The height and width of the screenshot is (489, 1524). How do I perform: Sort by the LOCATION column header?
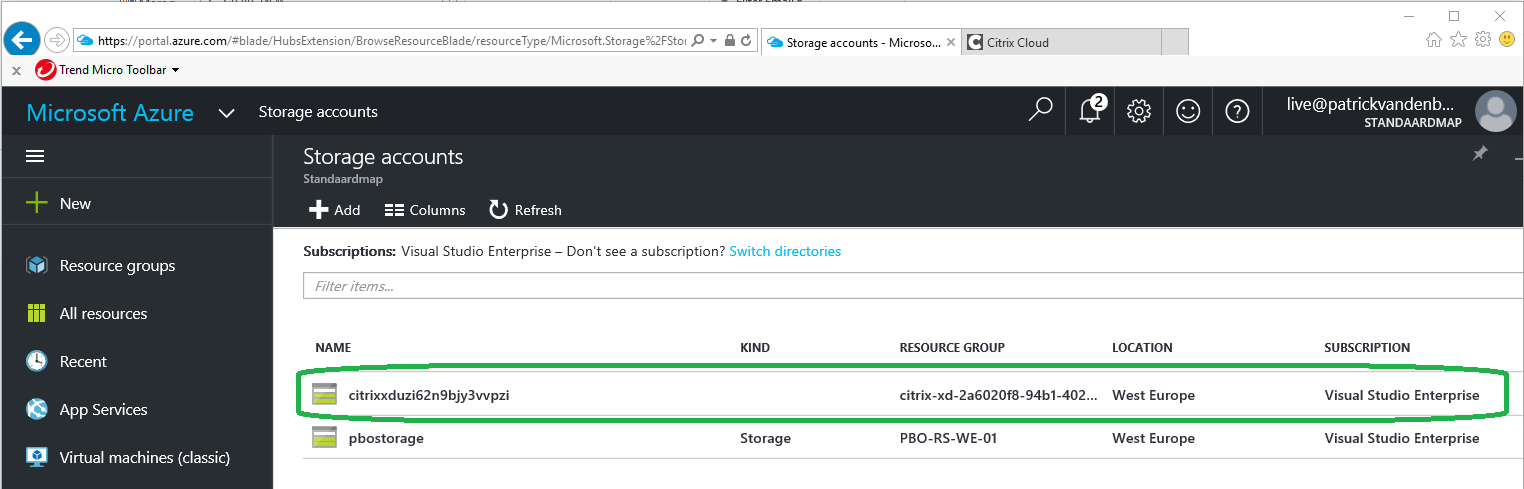[x=1142, y=348]
